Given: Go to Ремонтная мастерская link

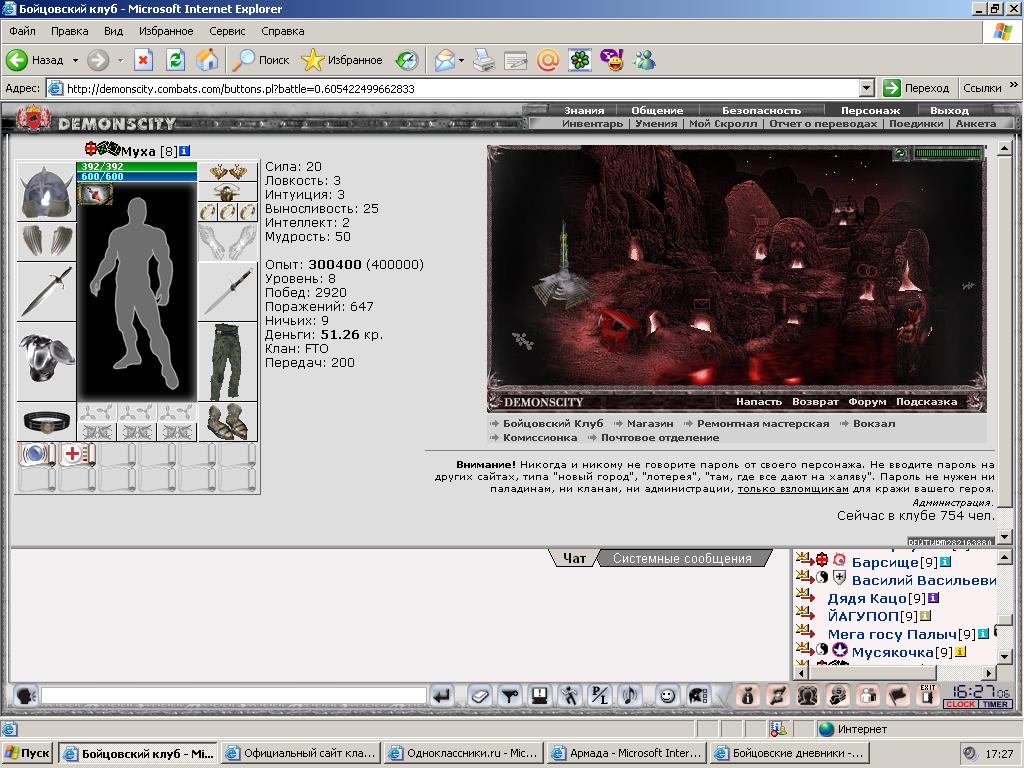Looking at the screenshot, I should point(762,423).
